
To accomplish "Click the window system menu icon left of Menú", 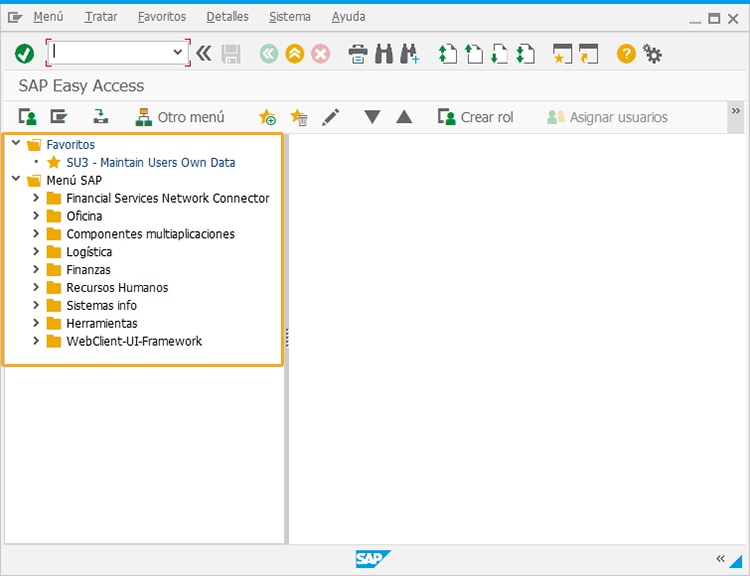I will pos(15,18).
